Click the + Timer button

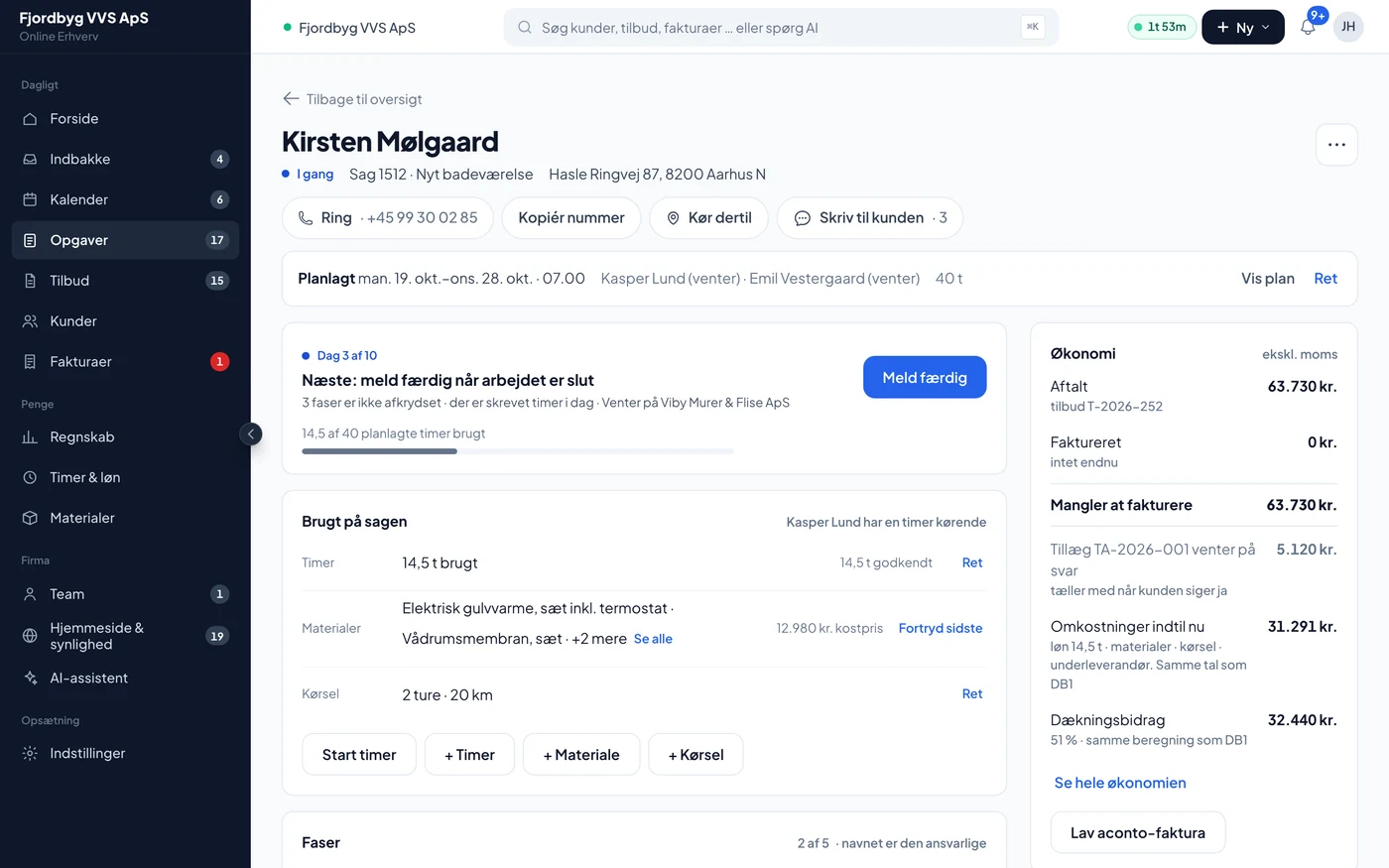point(469,755)
